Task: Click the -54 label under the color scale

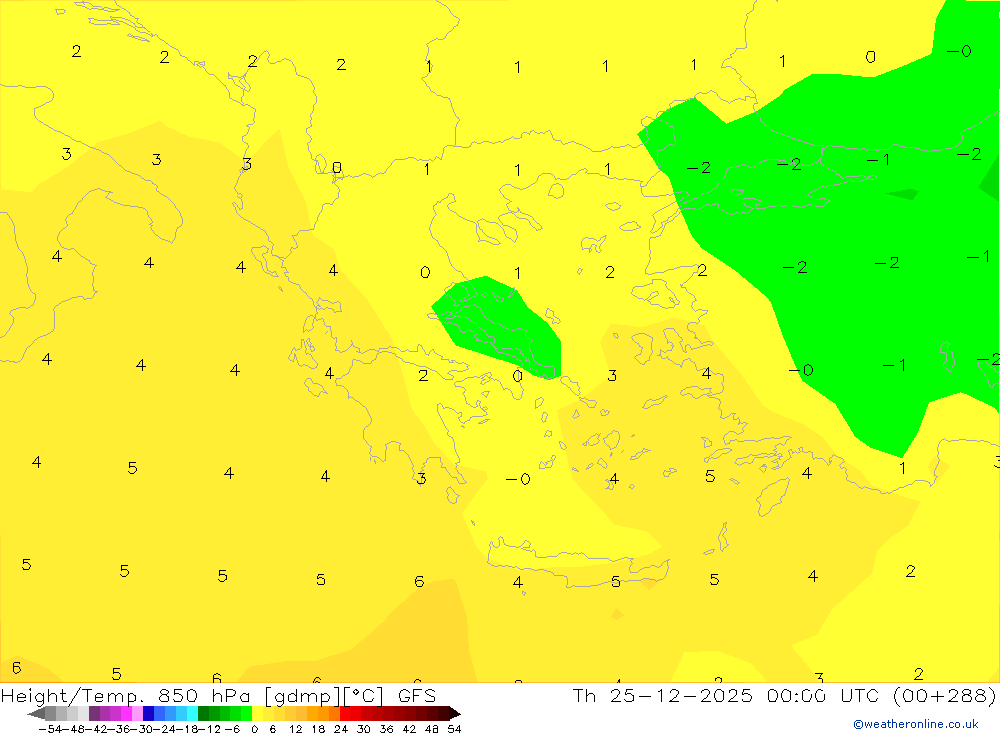Action: coord(50,729)
